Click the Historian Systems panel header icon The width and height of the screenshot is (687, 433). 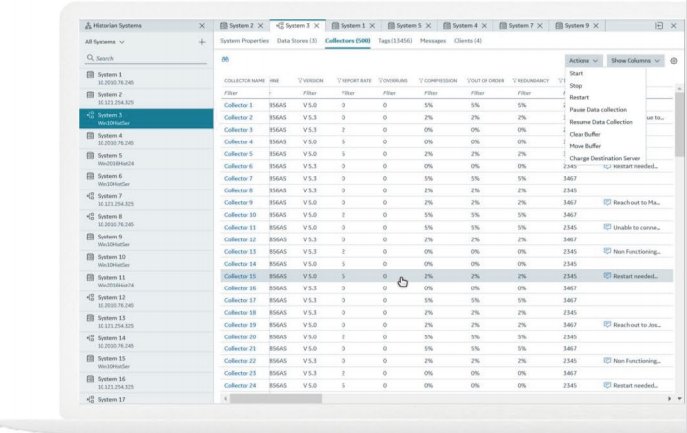(x=88, y=26)
